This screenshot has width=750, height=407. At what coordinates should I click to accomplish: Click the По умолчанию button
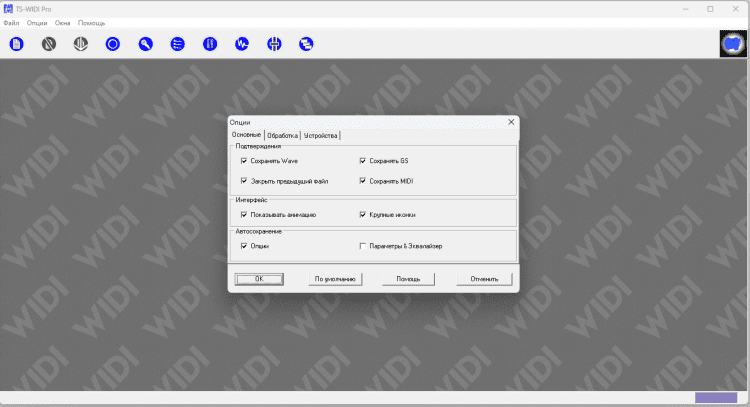pyautogui.click(x=335, y=279)
